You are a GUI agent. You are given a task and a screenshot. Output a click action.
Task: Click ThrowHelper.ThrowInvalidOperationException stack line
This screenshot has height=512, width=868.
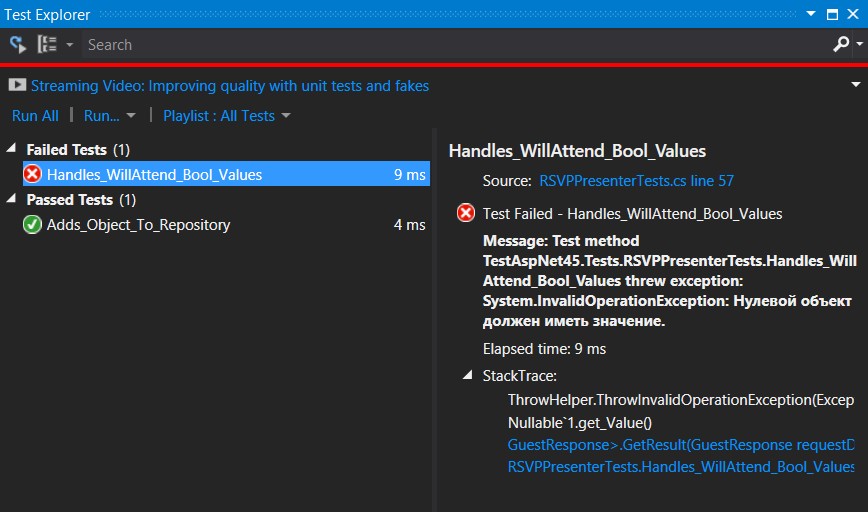(x=681, y=400)
